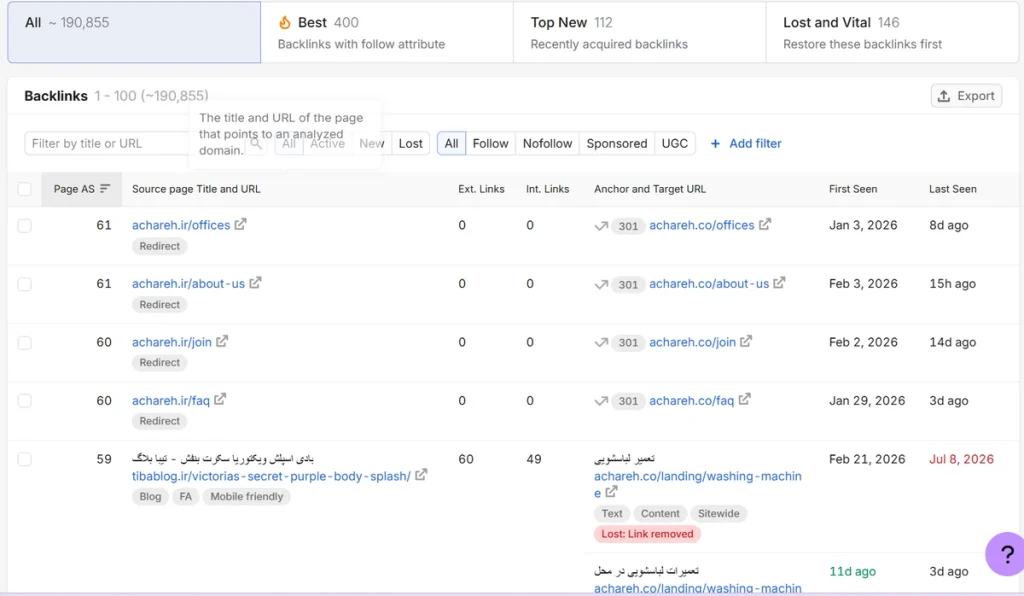This screenshot has height=596, width=1024.
Task: Click the First Seen column header
Action: point(853,189)
